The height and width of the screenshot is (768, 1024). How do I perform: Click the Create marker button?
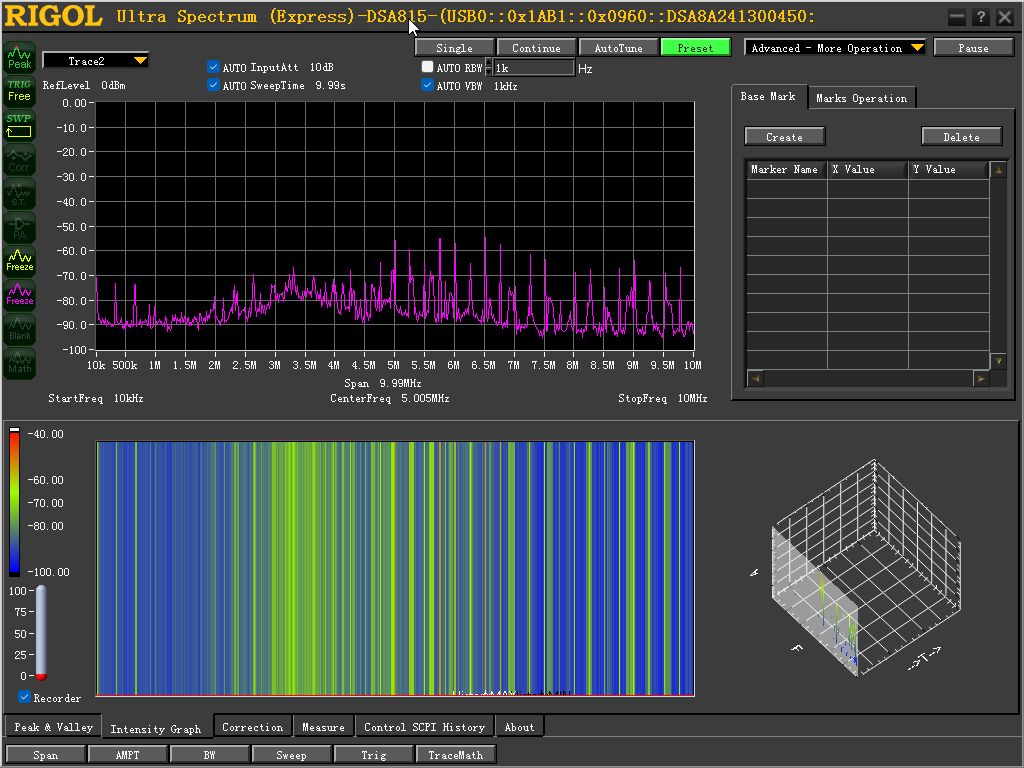click(x=784, y=136)
